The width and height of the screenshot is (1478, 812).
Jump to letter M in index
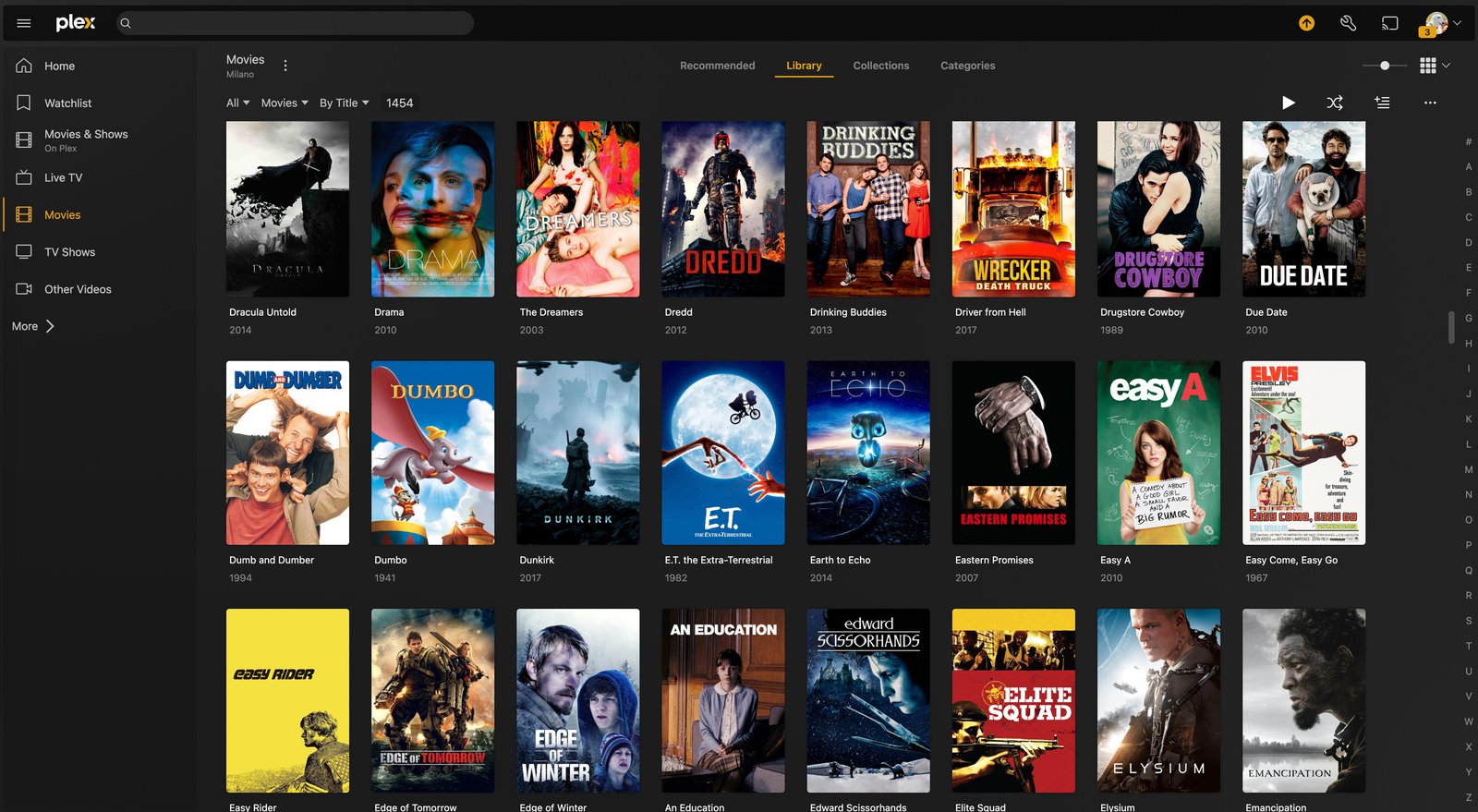coord(1469,469)
